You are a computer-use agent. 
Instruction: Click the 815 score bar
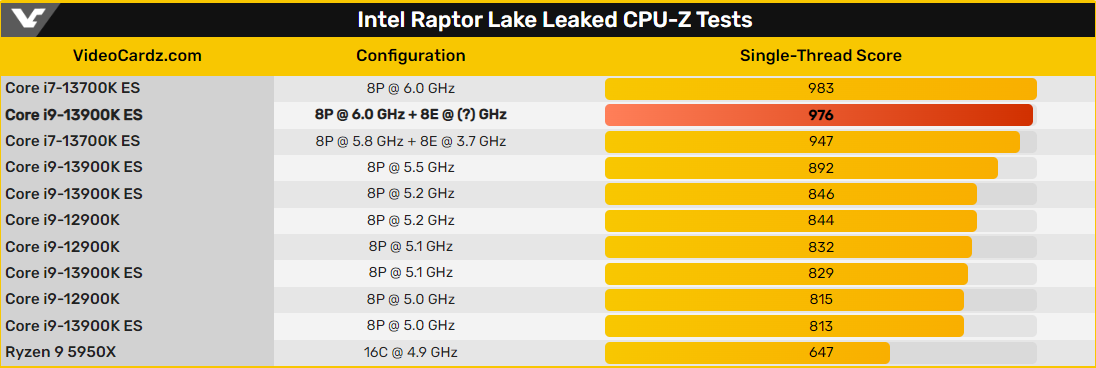(x=784, y=299)
